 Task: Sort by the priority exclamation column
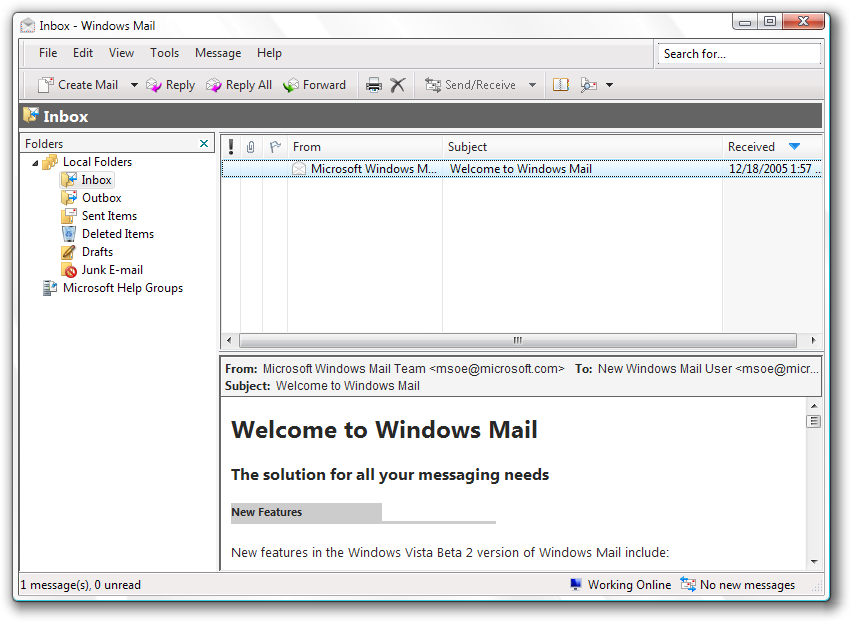231,147
